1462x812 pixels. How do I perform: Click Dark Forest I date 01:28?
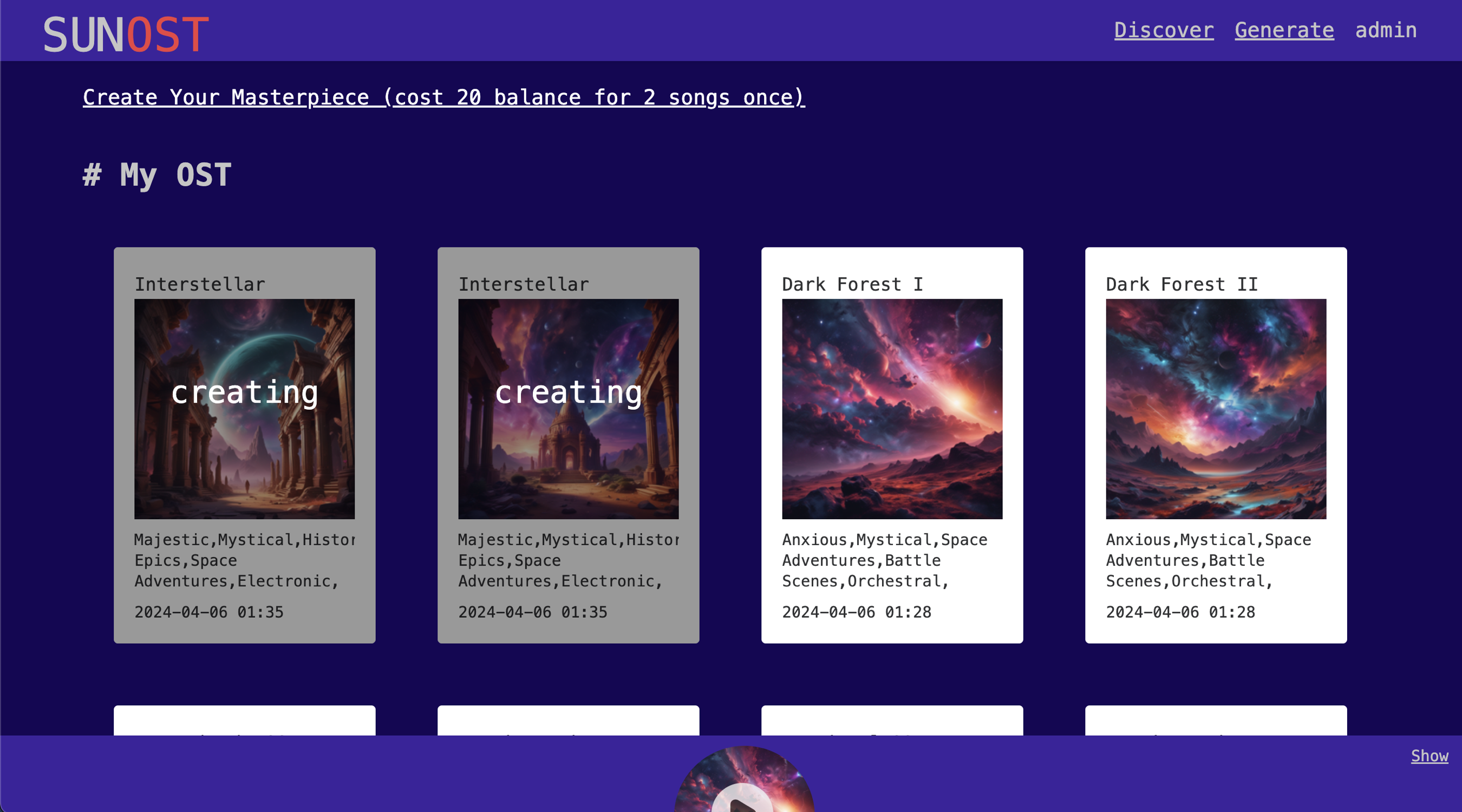pos(856,612)
